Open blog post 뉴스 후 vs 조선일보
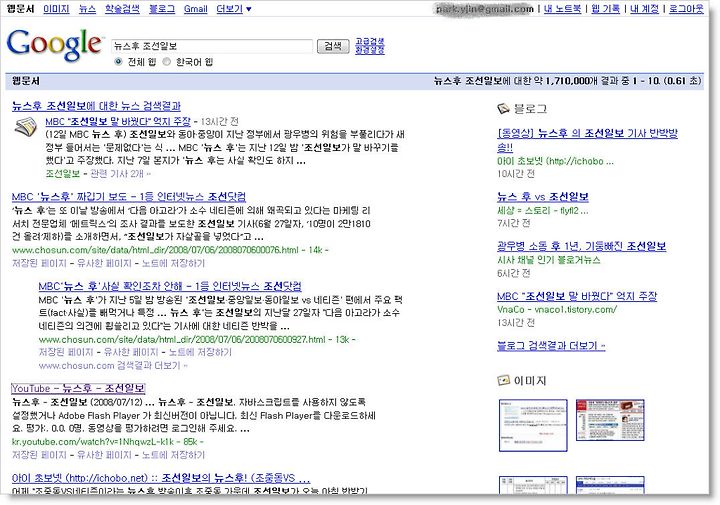 [543, 197]
